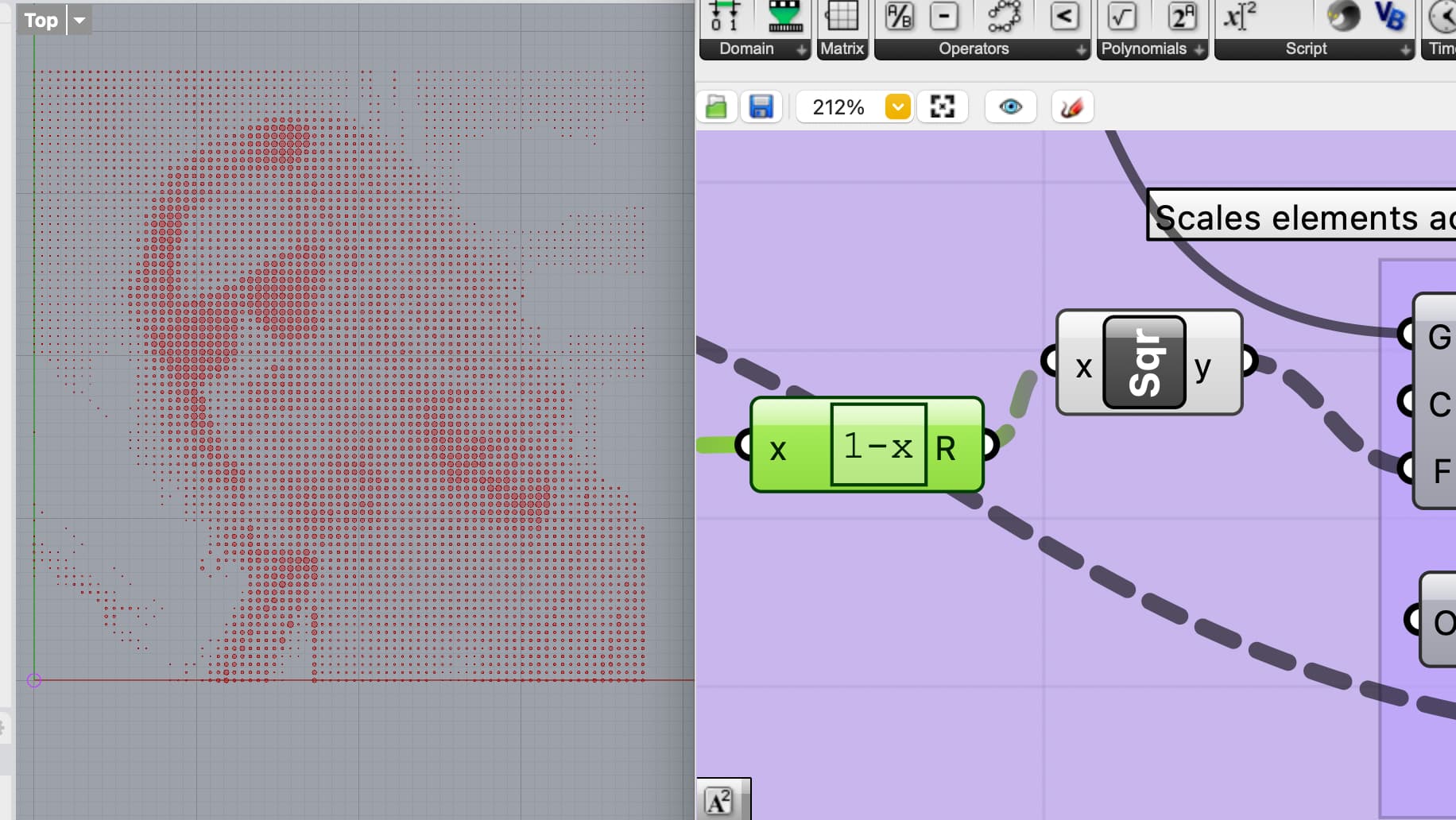This screenshot has width=1456, height=820.
Task: Select the Smaller Than operator icon
Action: coord(1064,17)
